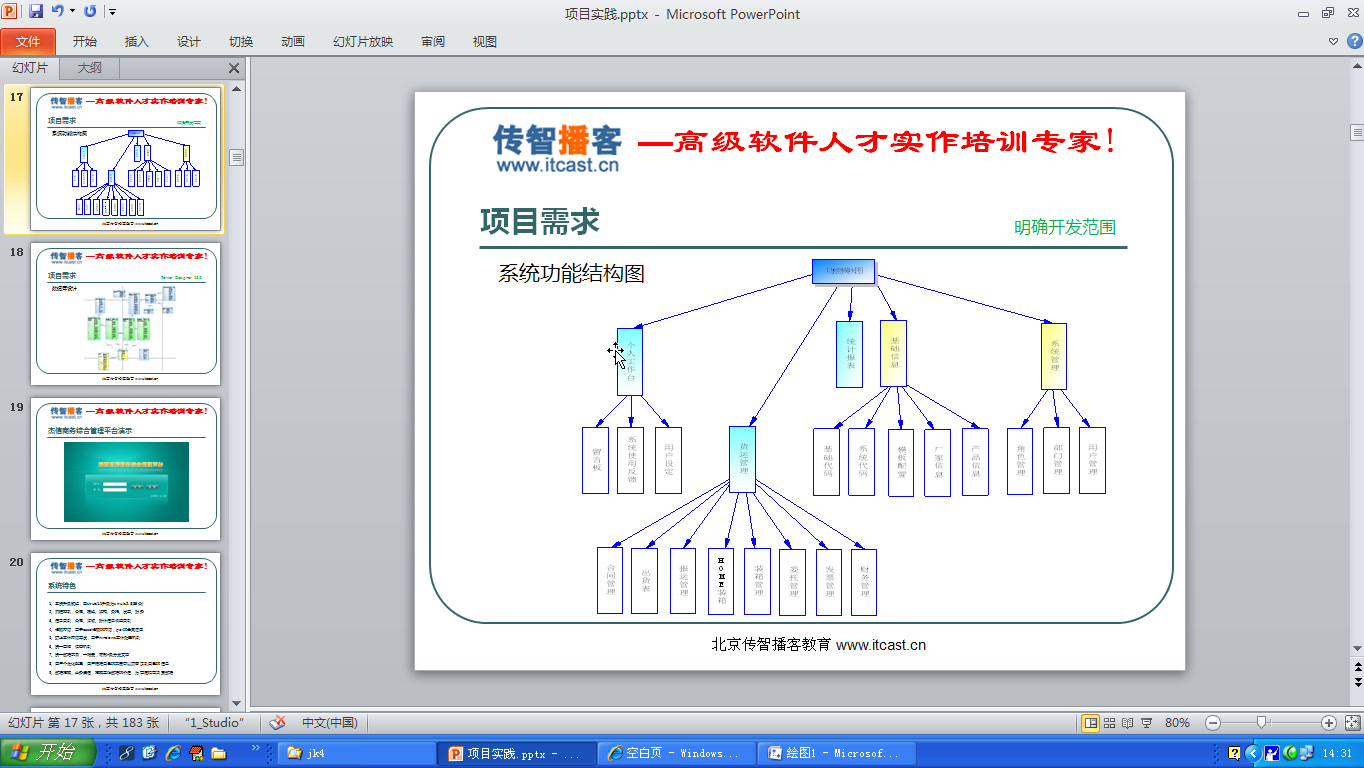This screenshot has height=768, width=1364.
Task: Go to the 审阅 ribbon tab
Action: coord(433,42)
